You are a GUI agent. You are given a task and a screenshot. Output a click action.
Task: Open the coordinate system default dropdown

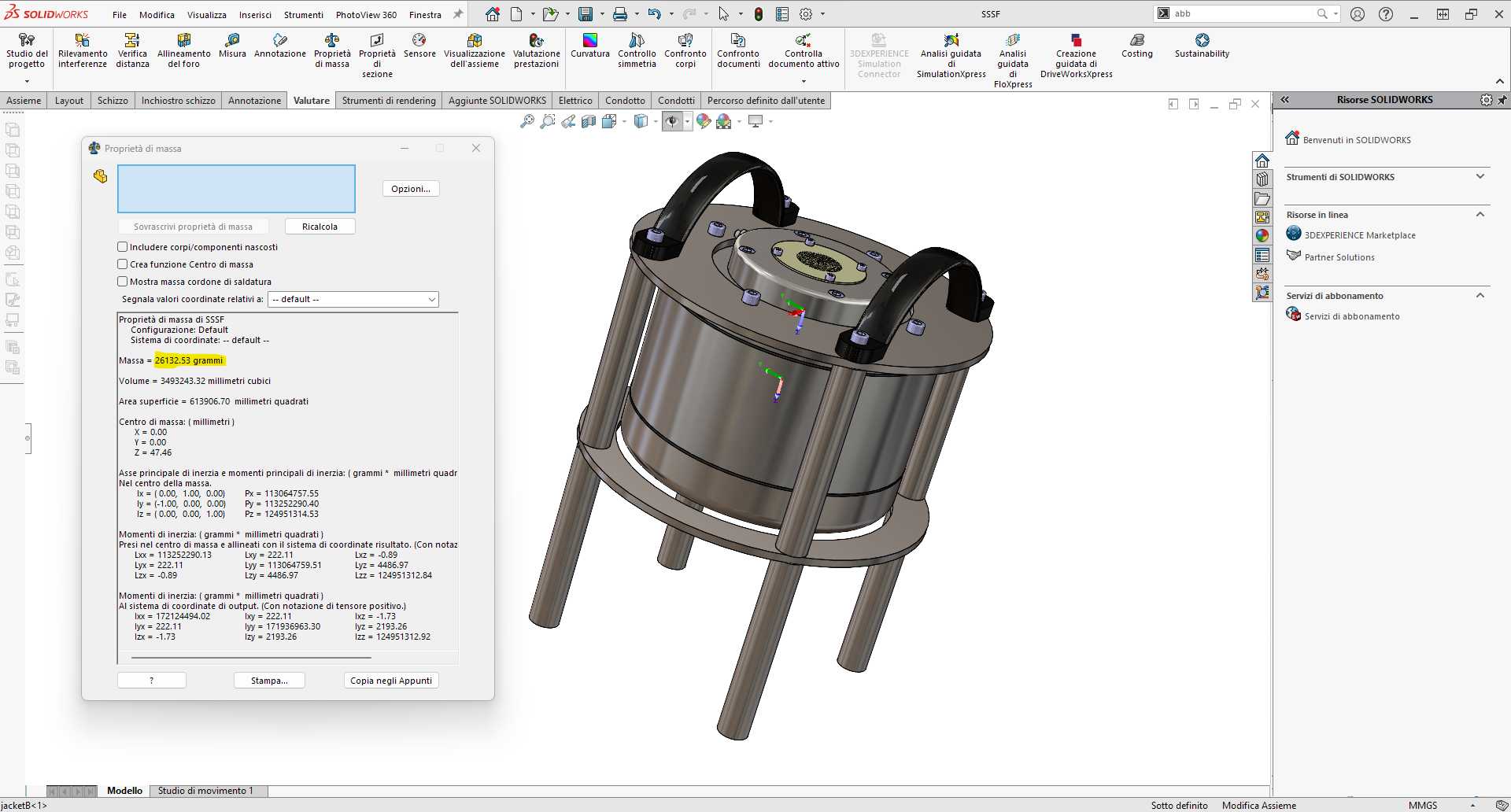(353, 299)
